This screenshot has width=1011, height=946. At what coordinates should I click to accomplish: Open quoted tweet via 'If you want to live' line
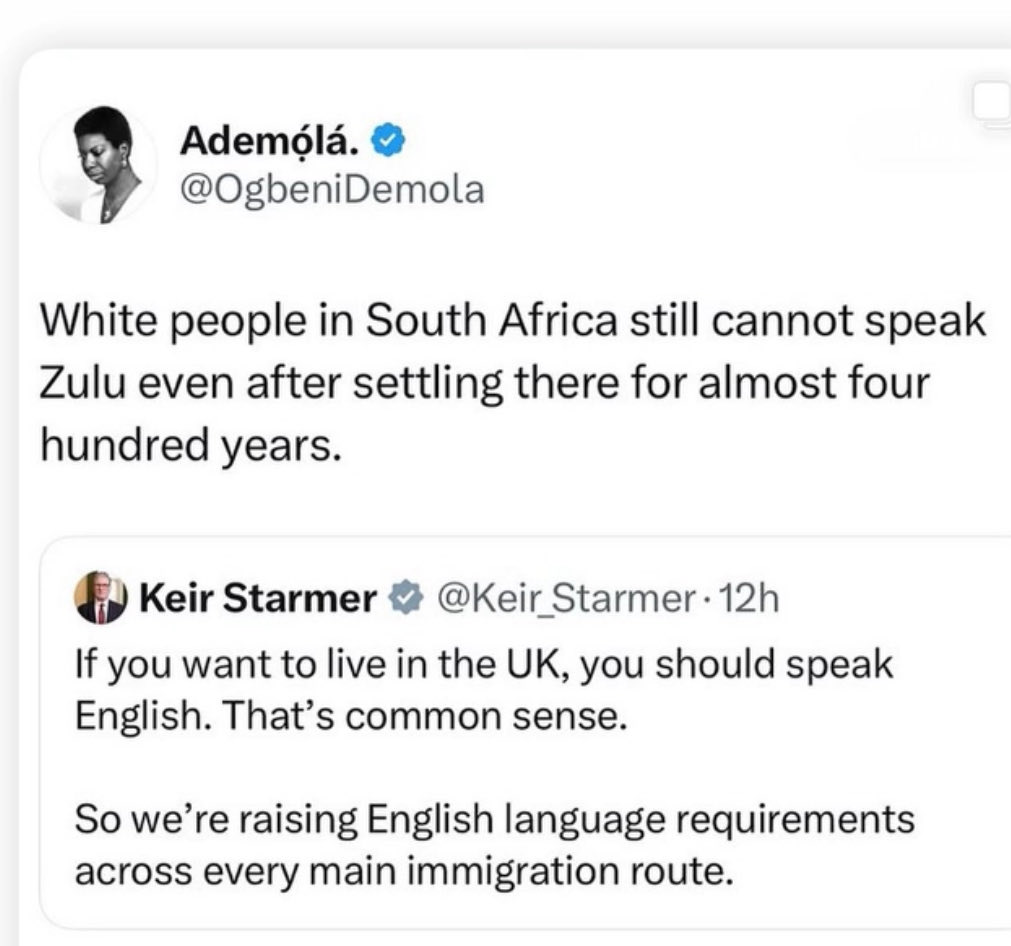pos(483,665)
